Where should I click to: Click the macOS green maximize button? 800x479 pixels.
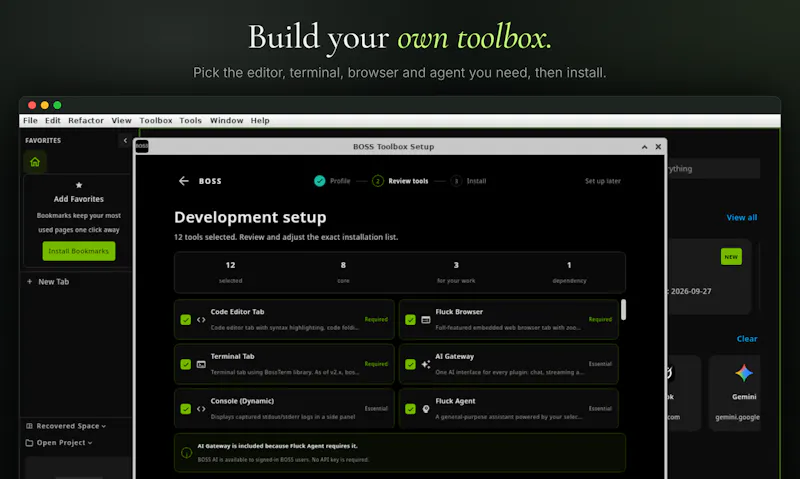[x=57, y=105]
